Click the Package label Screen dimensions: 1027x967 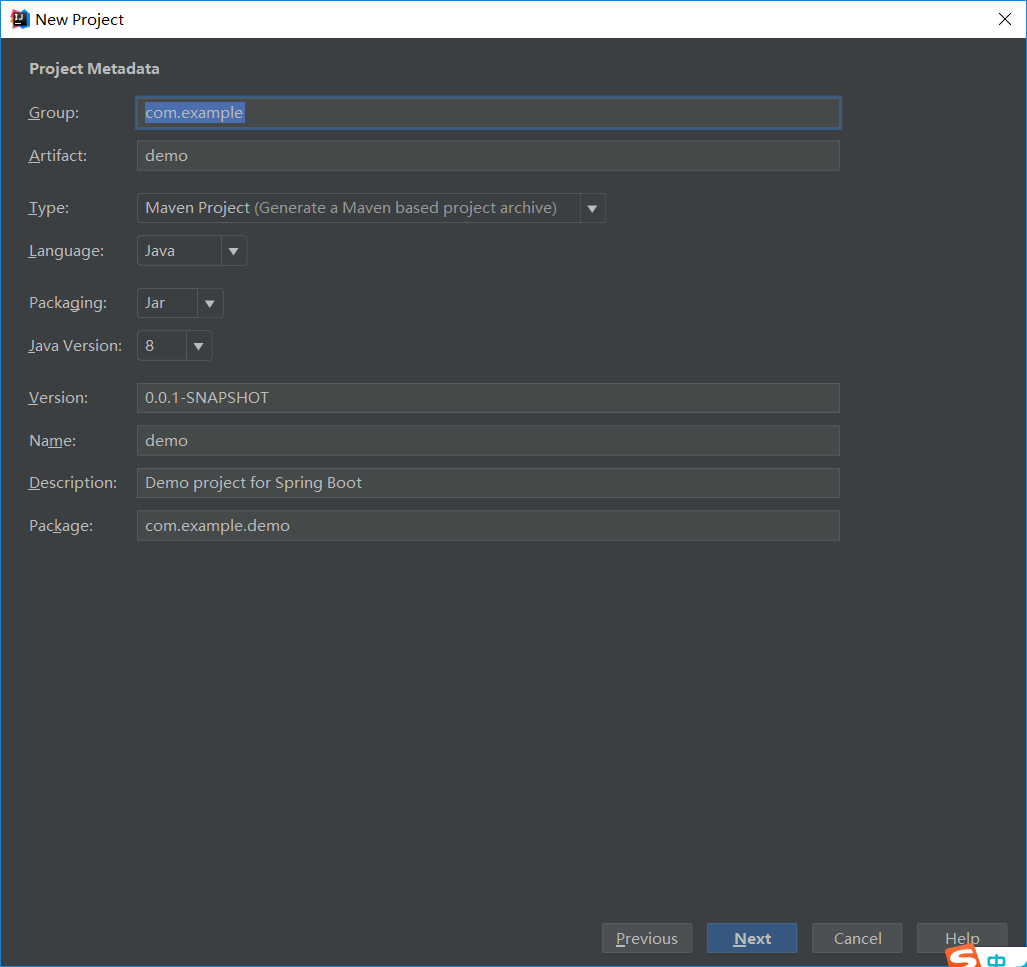(x=61, y=525)
